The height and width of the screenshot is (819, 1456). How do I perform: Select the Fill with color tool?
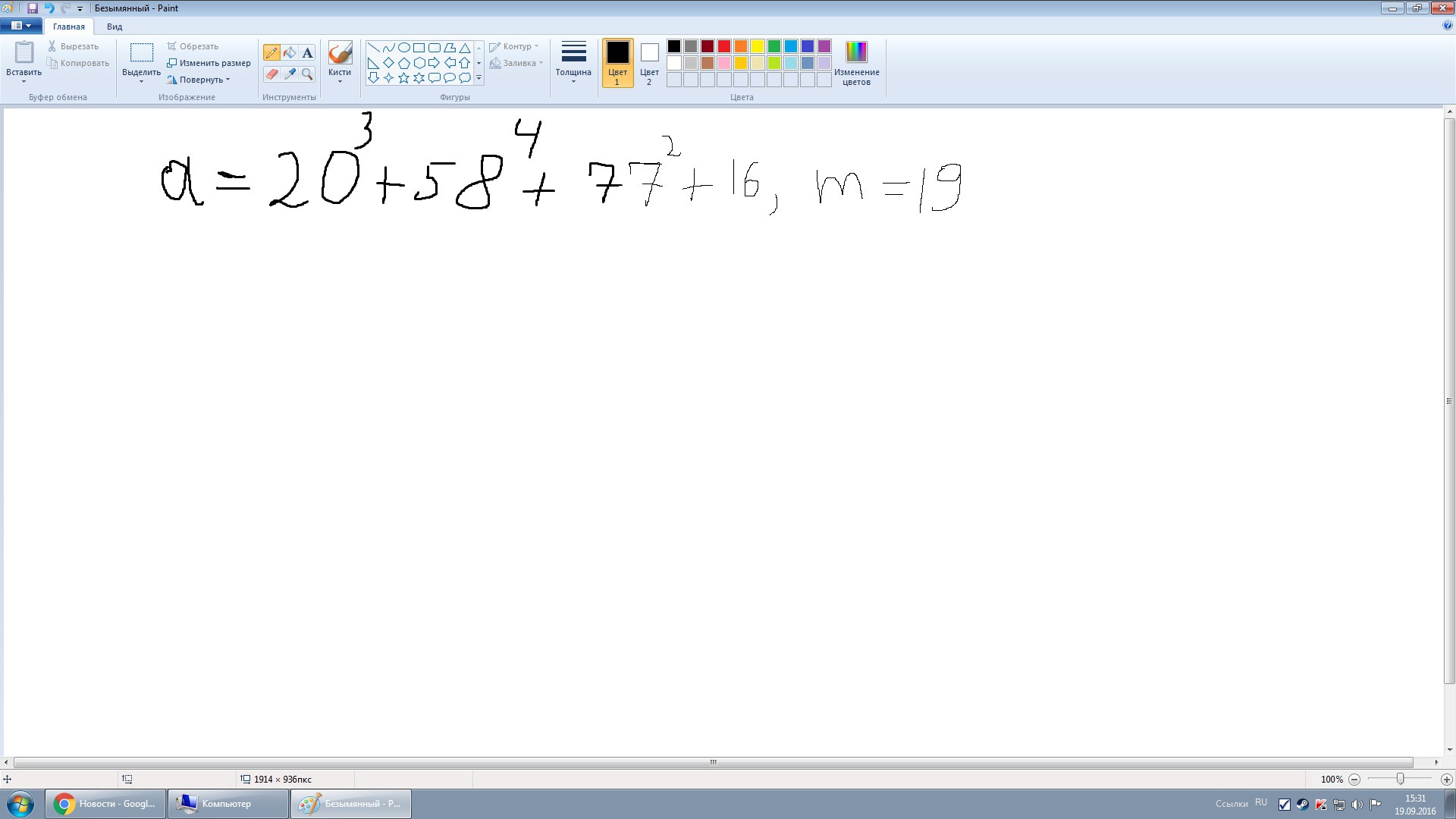click(289, 52)
